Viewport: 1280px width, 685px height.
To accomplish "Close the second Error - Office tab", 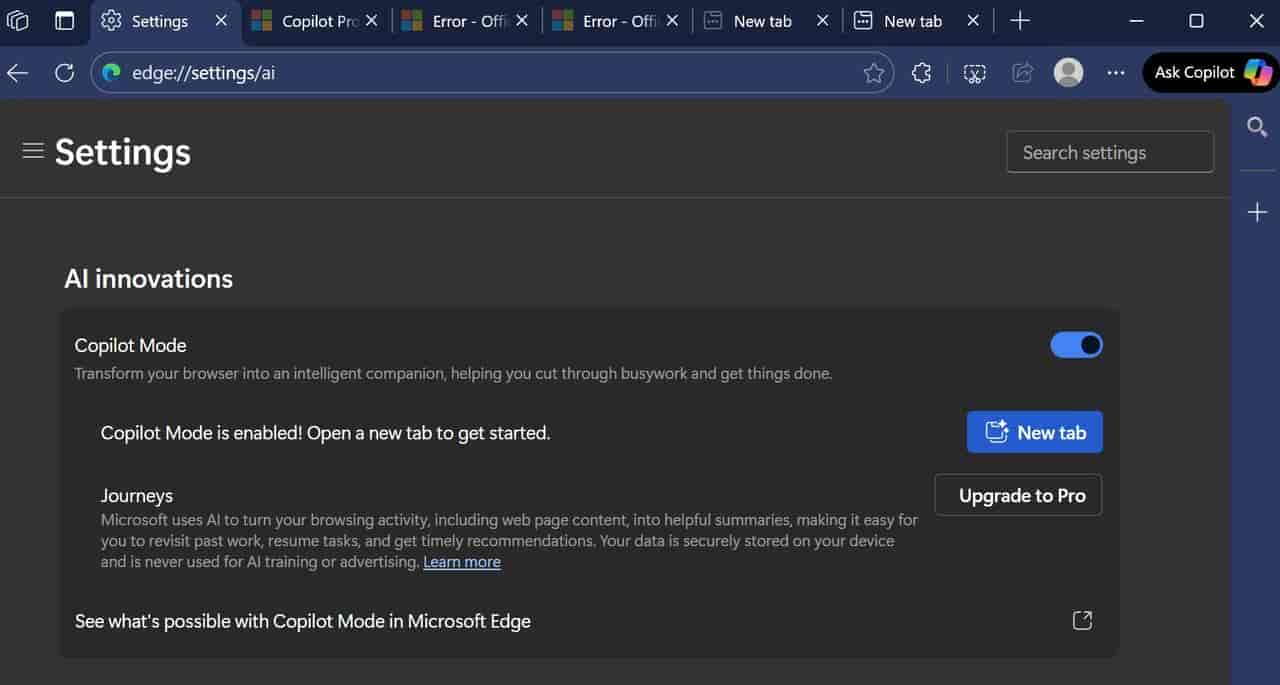I will point(672,21).
